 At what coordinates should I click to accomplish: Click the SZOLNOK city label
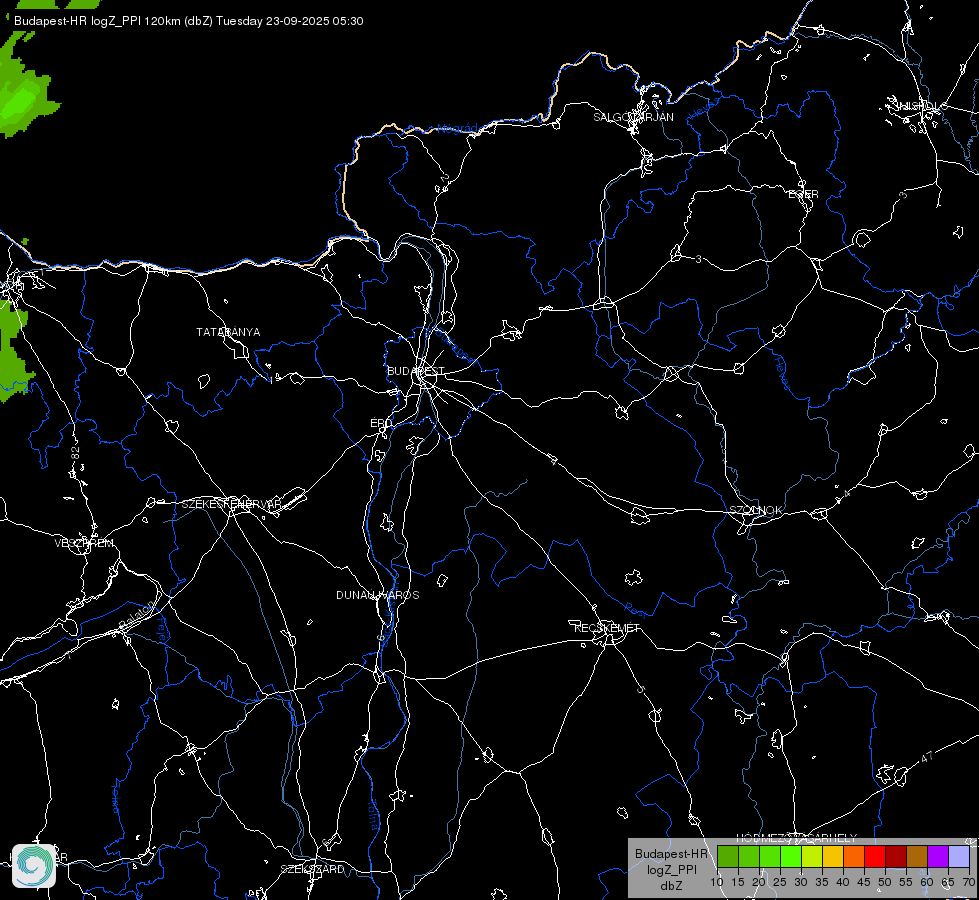[755, 510]
